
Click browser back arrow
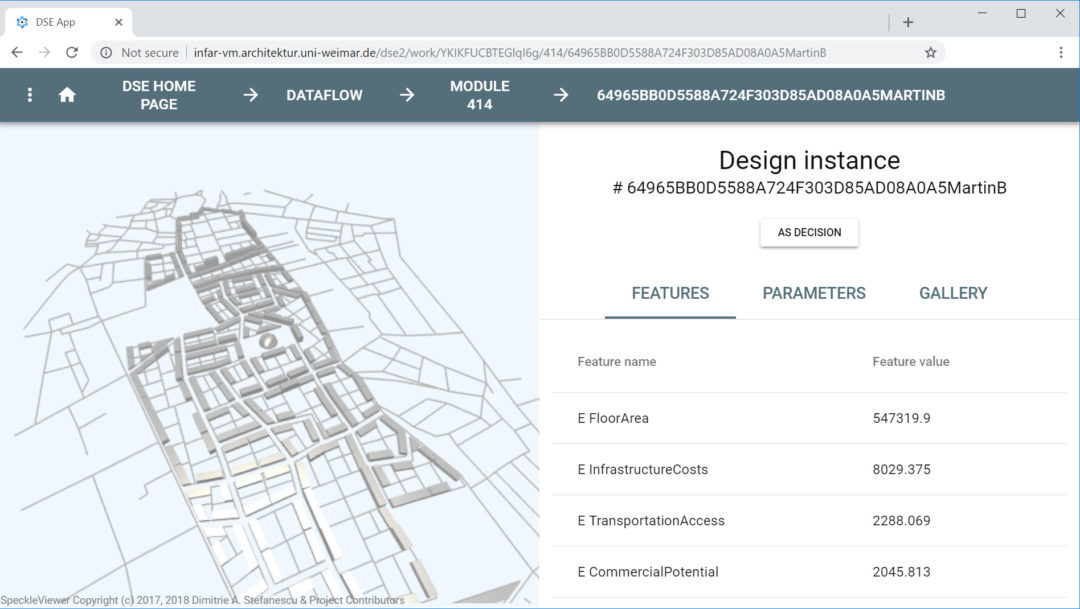pyautogui.click(x=17, y=52)
